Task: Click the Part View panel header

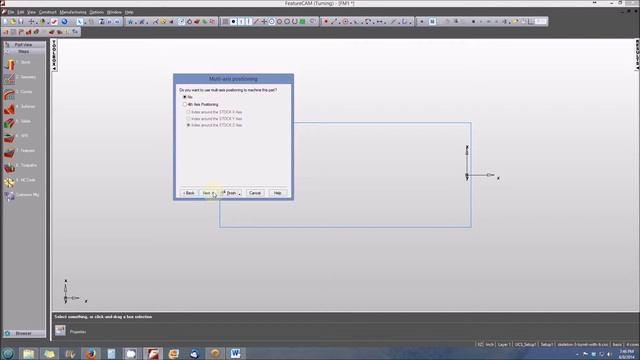Action: pyautogui.click(x=24, y=44)
